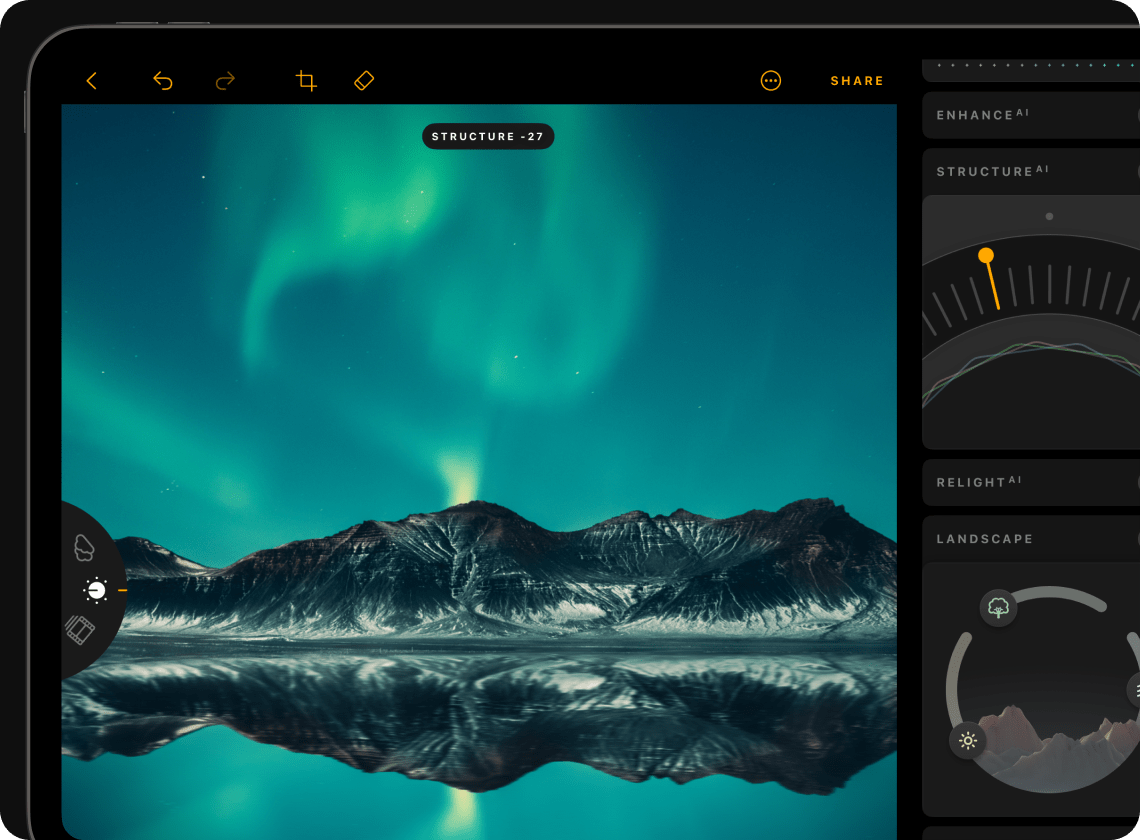Select the cloud icon in the side wheel

pos(85,547)
